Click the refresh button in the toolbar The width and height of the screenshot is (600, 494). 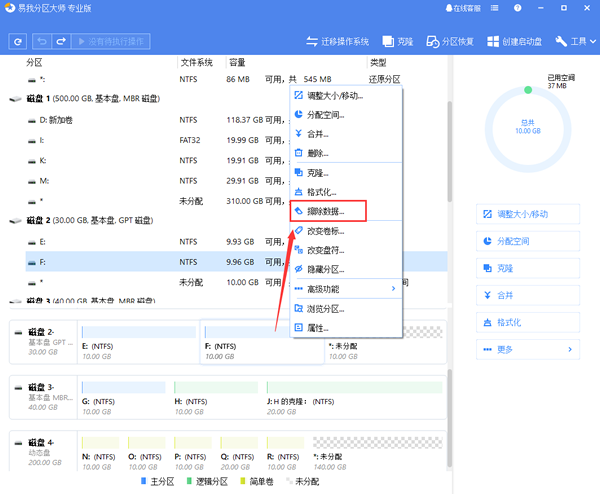pos(18,41)
